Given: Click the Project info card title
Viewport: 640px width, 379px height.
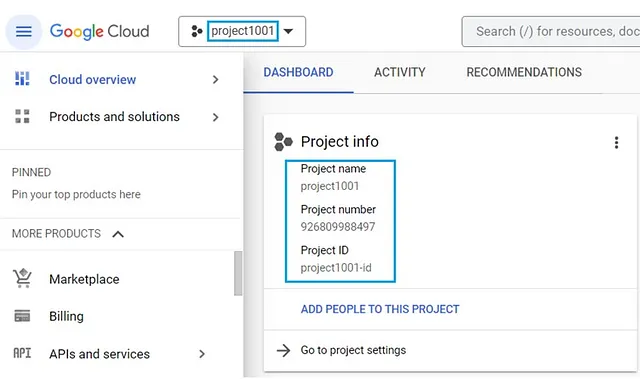Looking at the screenshot, I should 340,142.
